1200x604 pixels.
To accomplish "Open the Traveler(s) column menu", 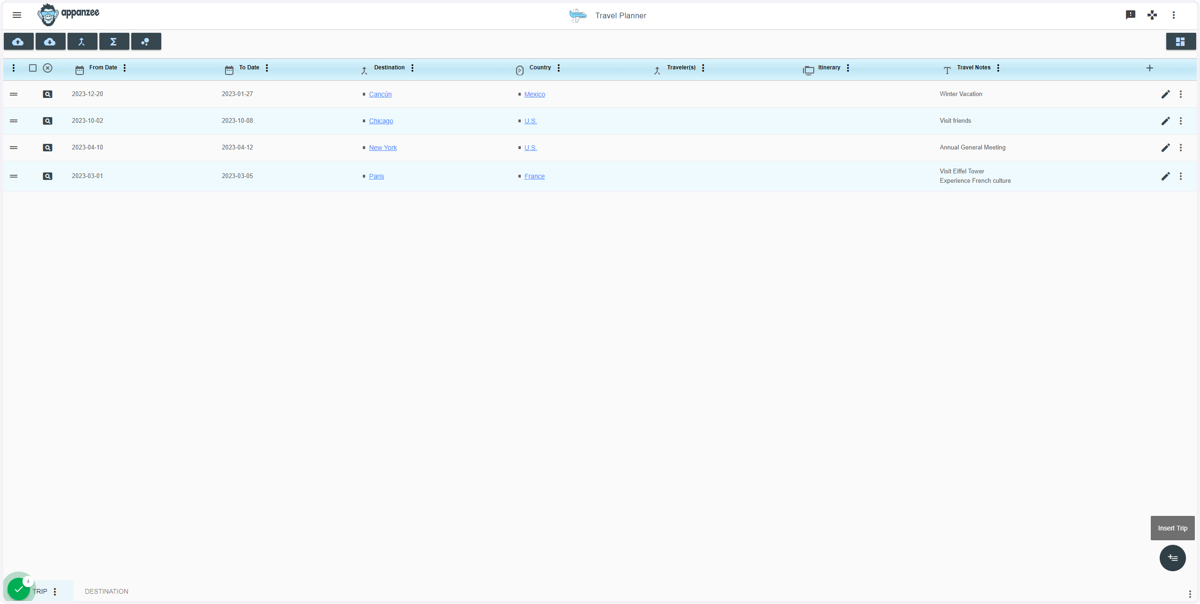I will click(x=703, y=68).
